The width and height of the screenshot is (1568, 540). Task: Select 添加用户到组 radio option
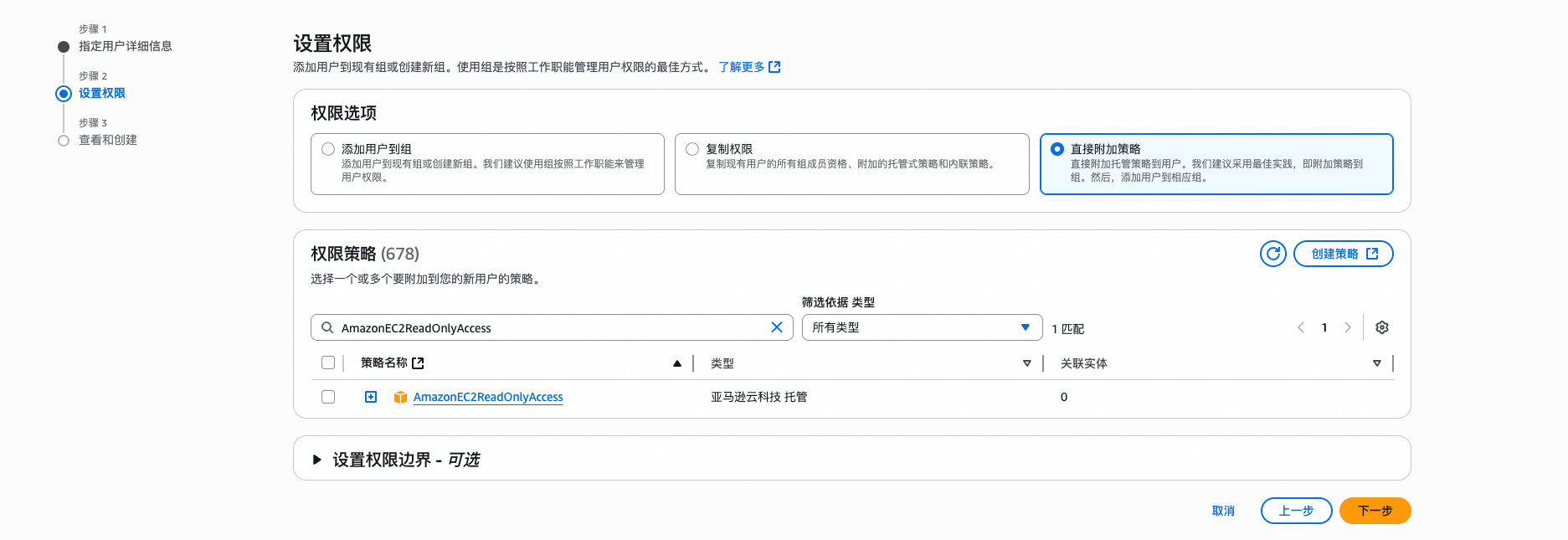(328, 149)
